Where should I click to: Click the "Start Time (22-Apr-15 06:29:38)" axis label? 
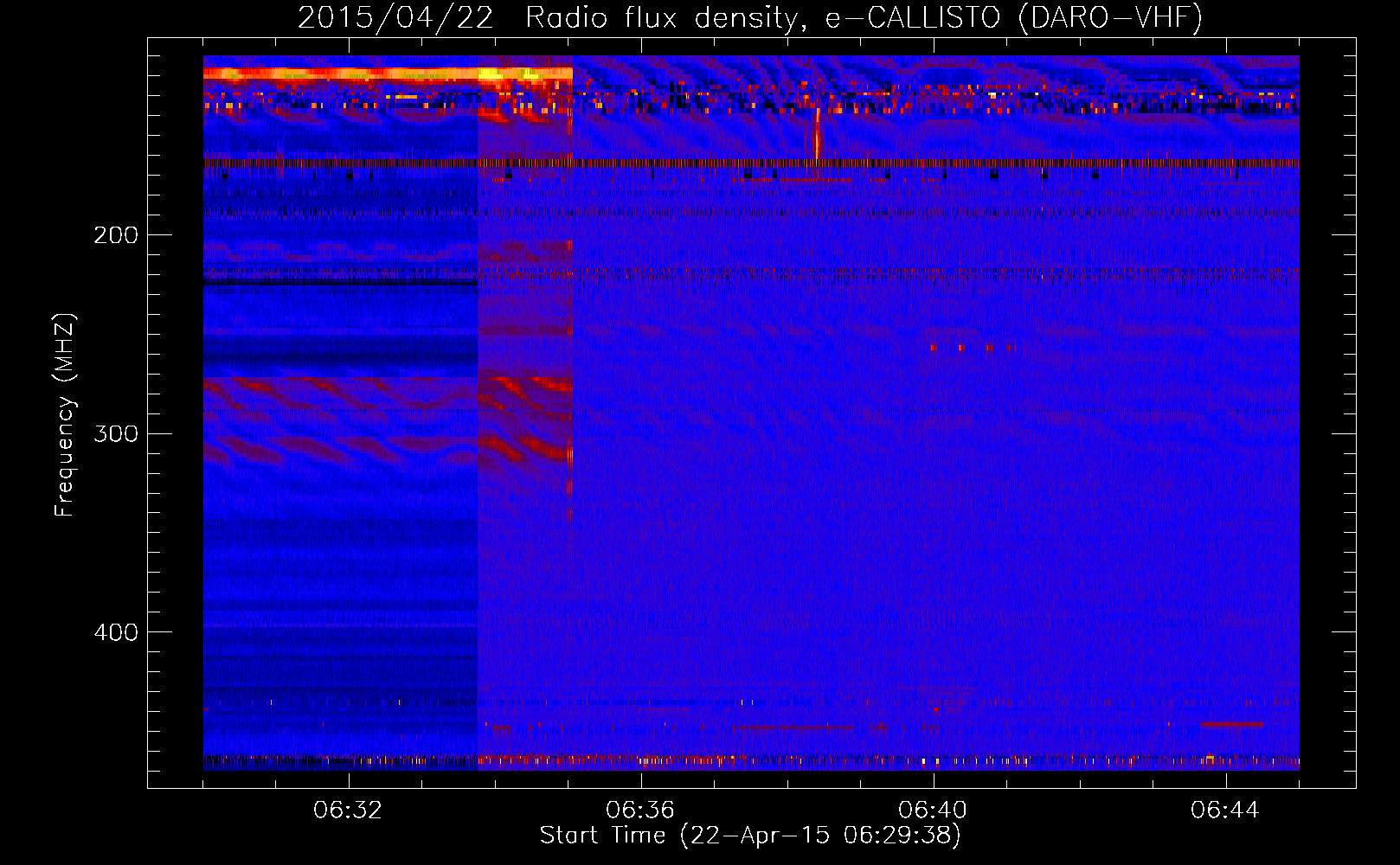pyautogui.click(x=750, y=836)
